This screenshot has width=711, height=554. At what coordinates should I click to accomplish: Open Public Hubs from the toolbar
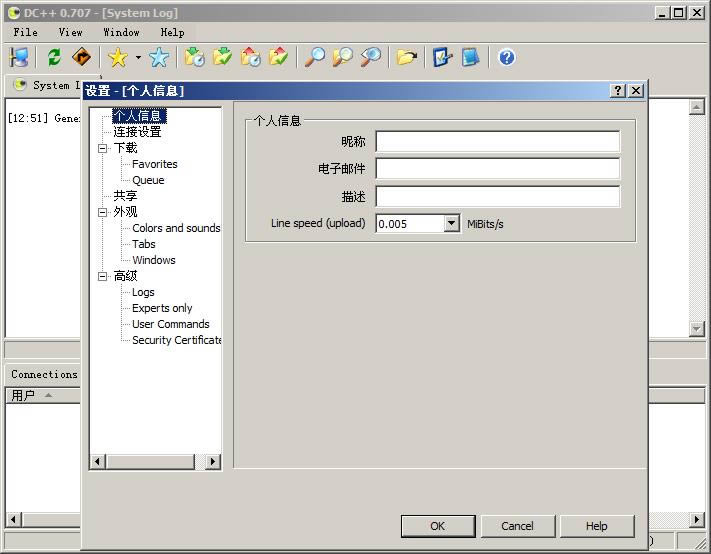[19, 58]
